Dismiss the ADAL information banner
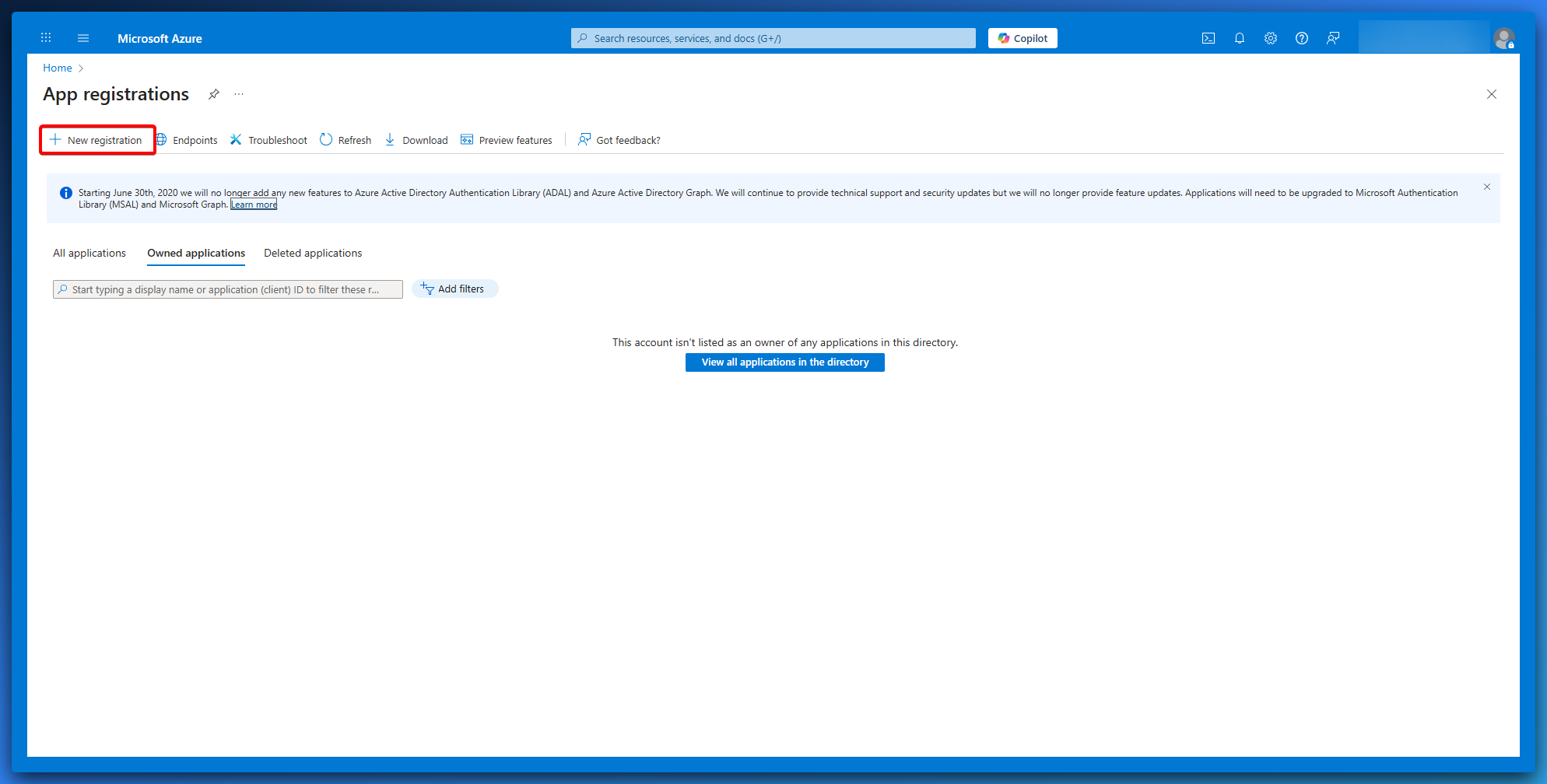 1487,187
